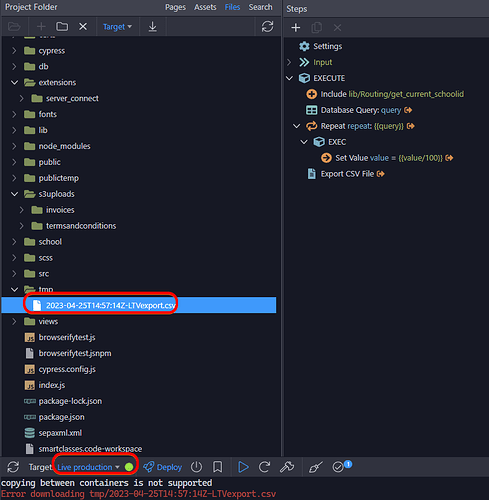The width and height of the screenshot is (489, 500).
Task: Click the play run icon in the bottom bar
Action: [243, 467]
